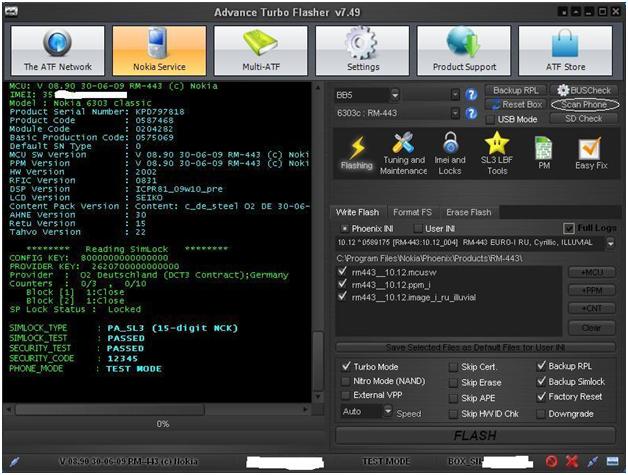Image resolution: width=628 pixels, height=475 pixels.
Task: Expand the Auto speed dropdown
Action: tap(388, 411)
